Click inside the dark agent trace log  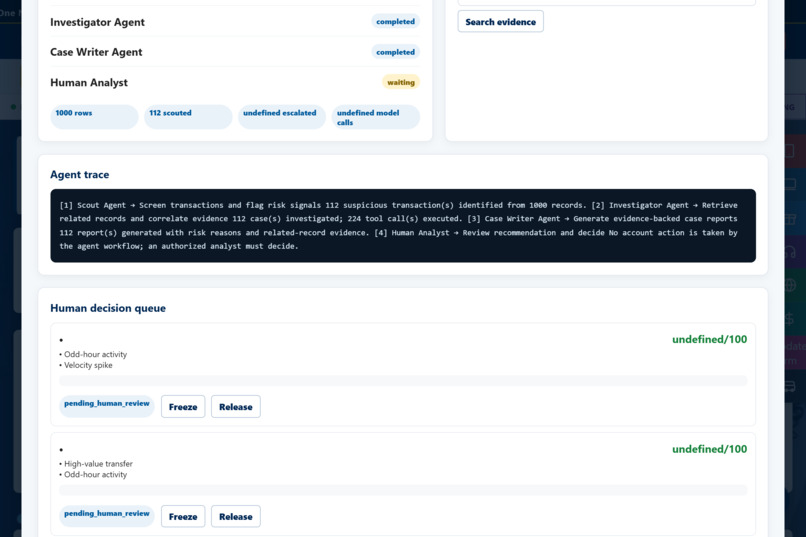click(x=403, y=226)
